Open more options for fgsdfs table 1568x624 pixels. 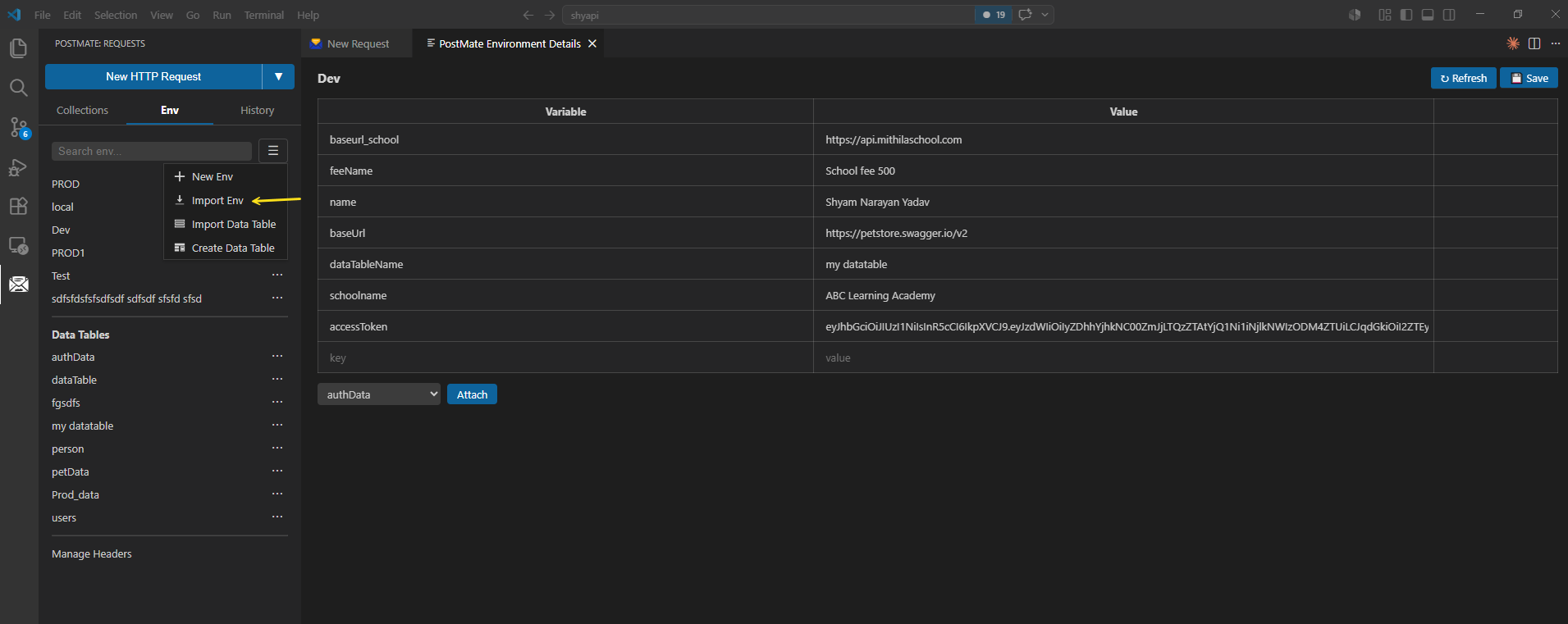pos(277,403)
